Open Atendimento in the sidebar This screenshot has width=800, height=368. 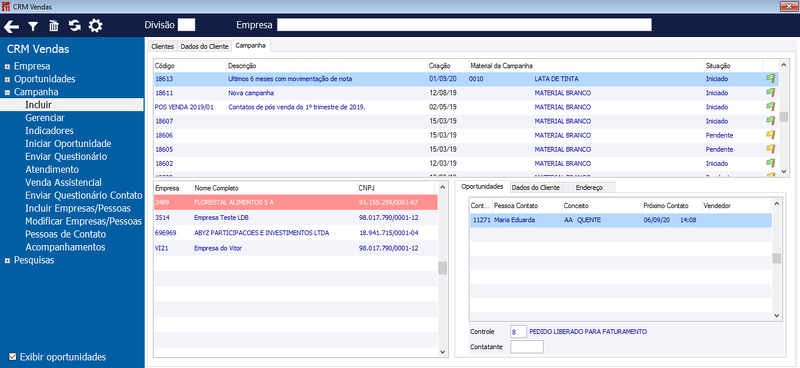click(x=52, y=169)
